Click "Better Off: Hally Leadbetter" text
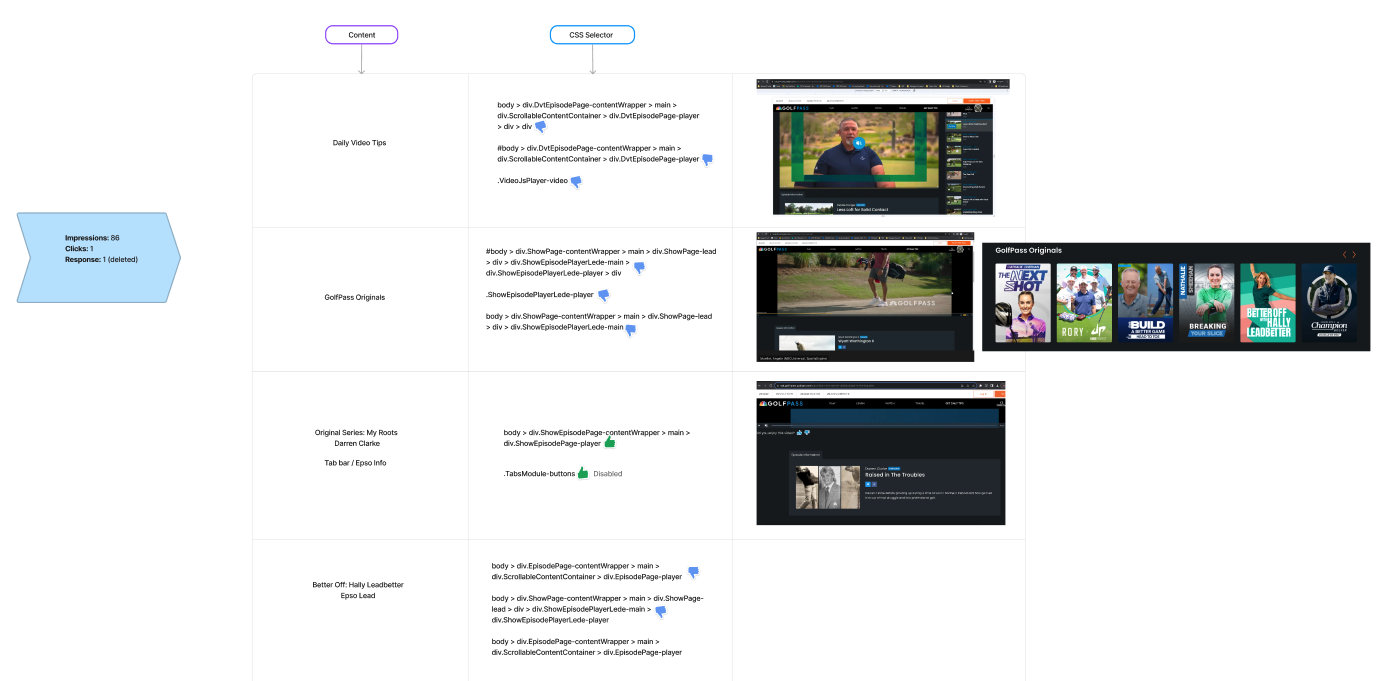 point(358,584)
